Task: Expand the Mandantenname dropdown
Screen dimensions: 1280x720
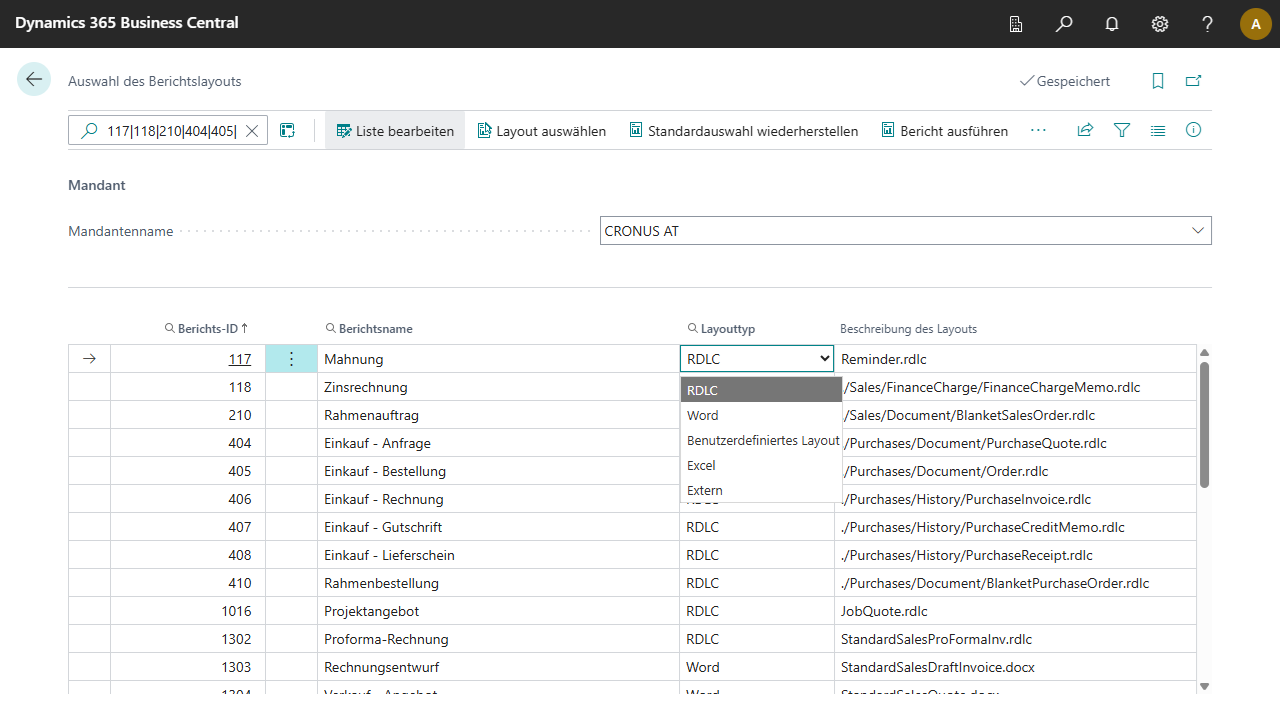Action: pos(1198,231)
